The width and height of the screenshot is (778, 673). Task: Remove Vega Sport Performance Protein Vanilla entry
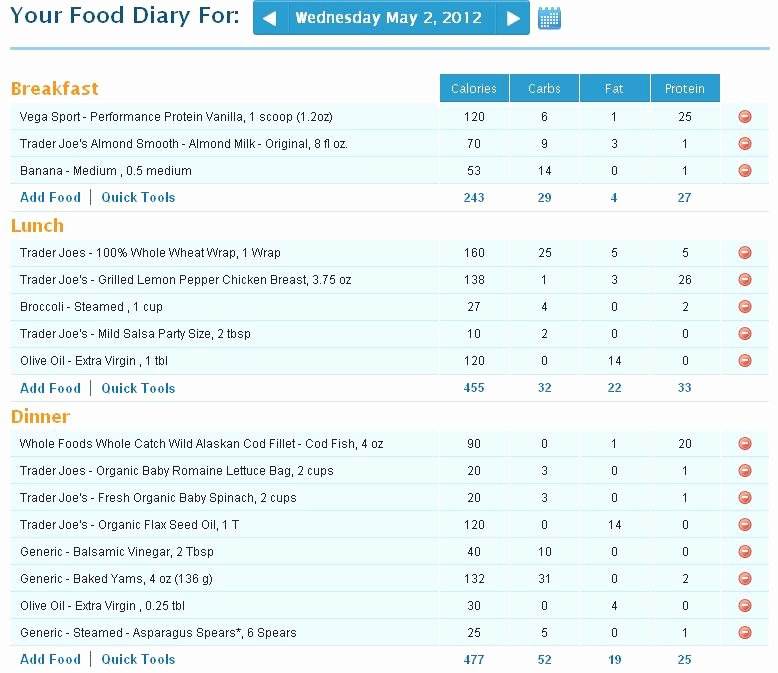point(745,117)
